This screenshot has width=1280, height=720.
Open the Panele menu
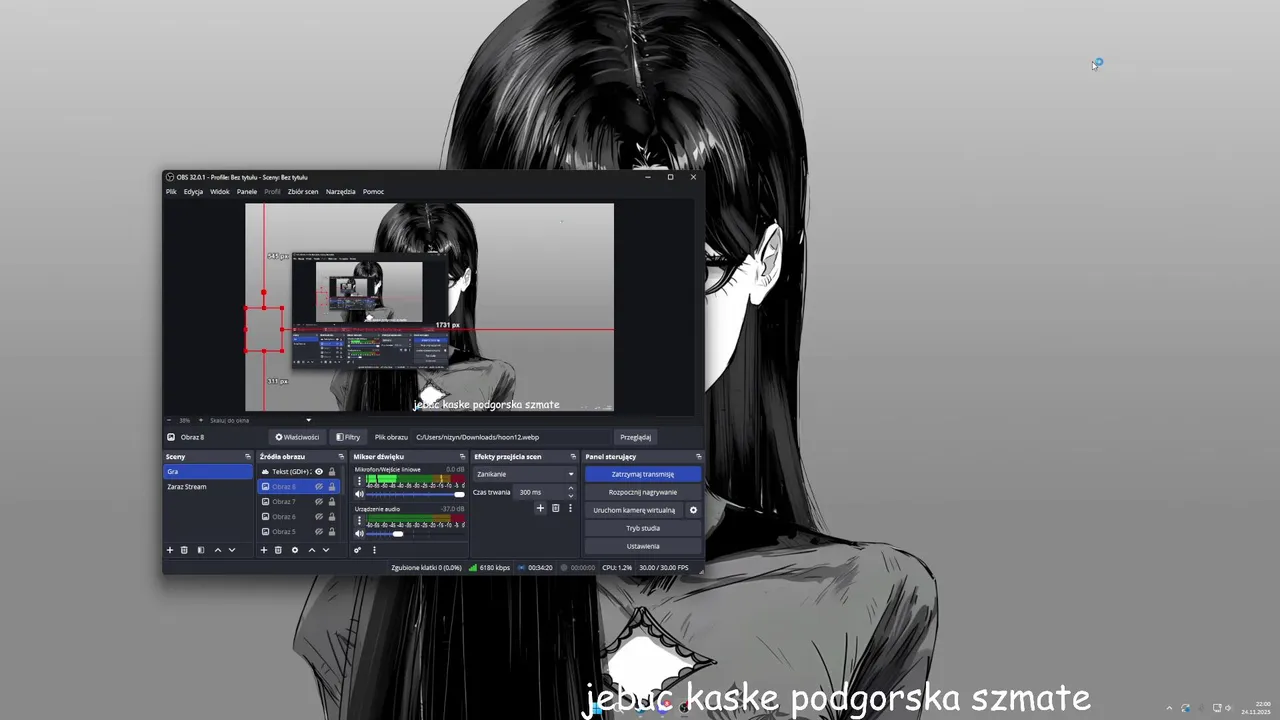click(247, 191)
